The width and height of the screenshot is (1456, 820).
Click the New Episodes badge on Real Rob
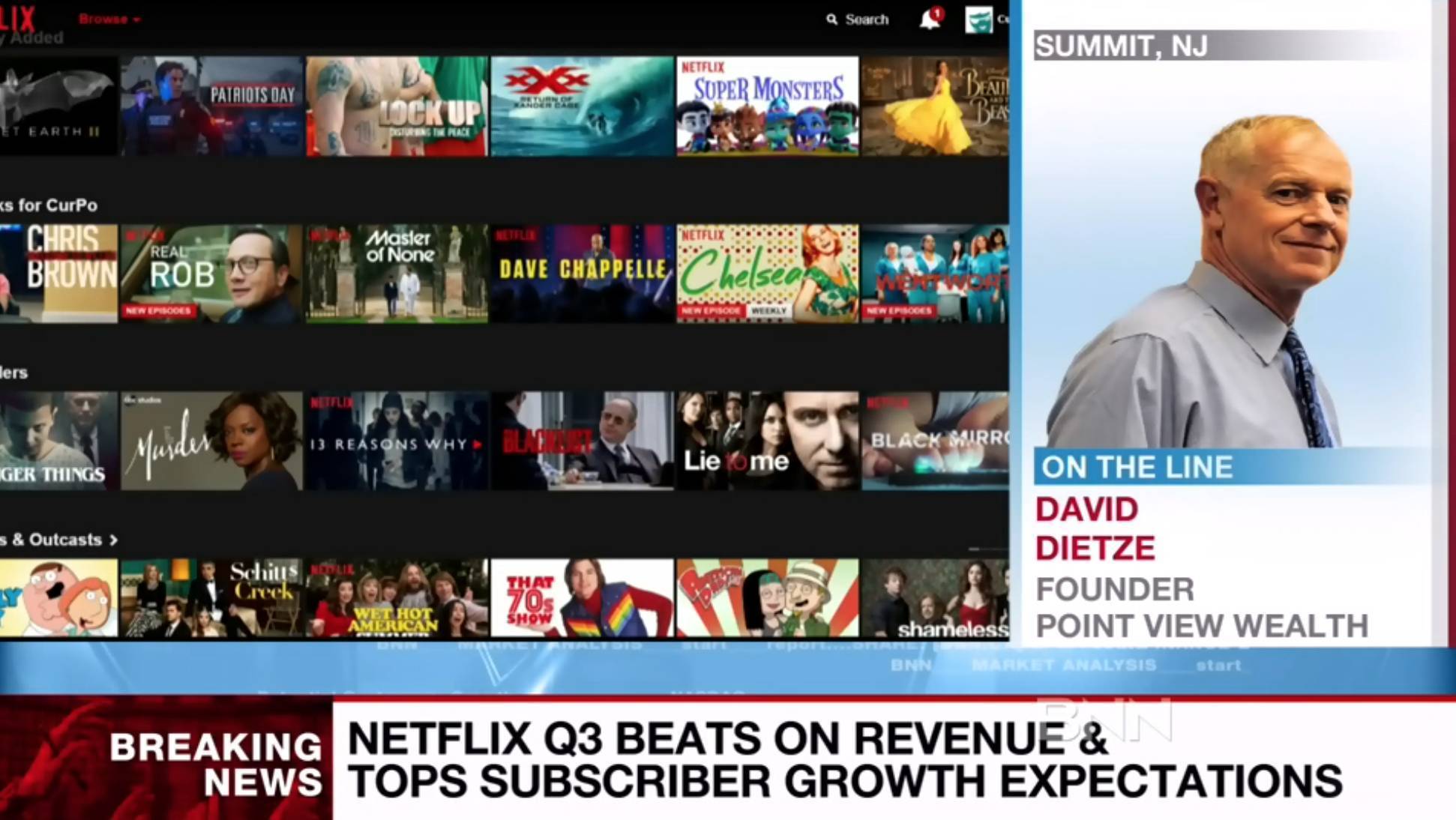(159, 310)
